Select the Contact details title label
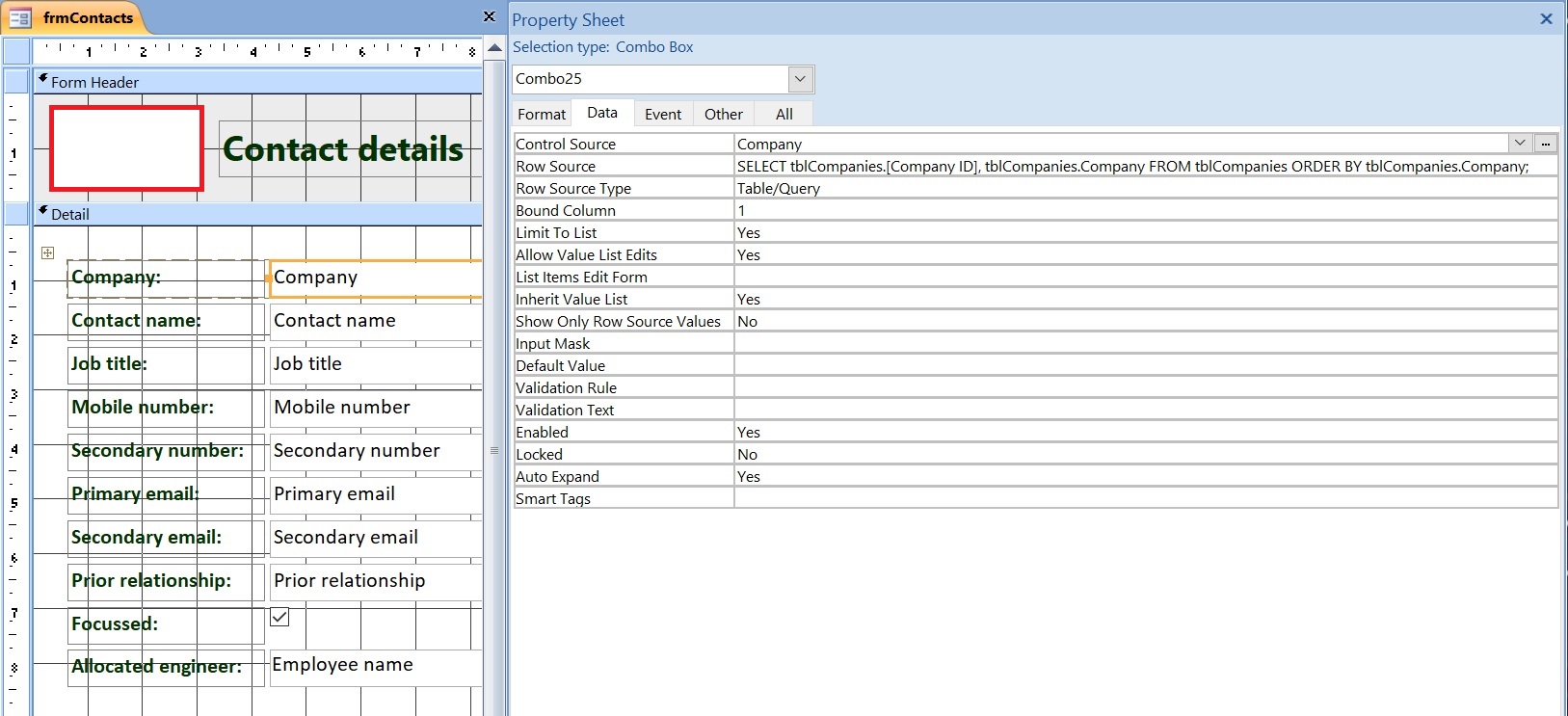This screenshot has width=1568, height=716. pyautogui.click(x=343, y=149)
